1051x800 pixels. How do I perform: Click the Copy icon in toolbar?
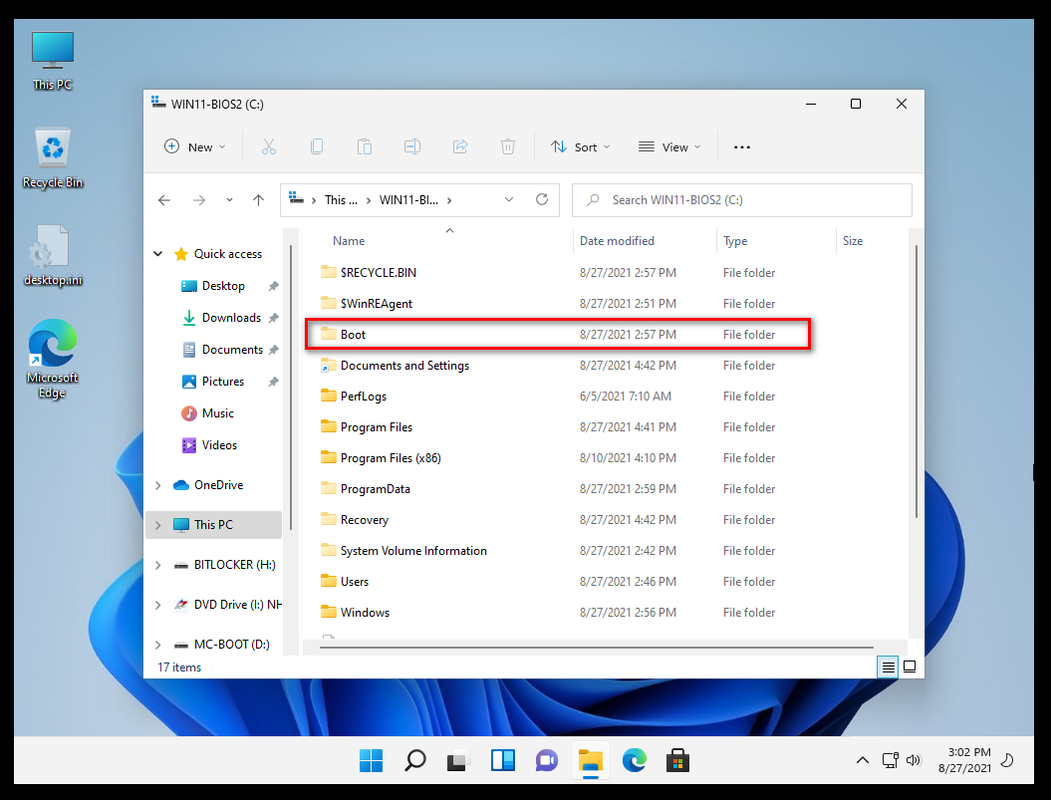316,147
